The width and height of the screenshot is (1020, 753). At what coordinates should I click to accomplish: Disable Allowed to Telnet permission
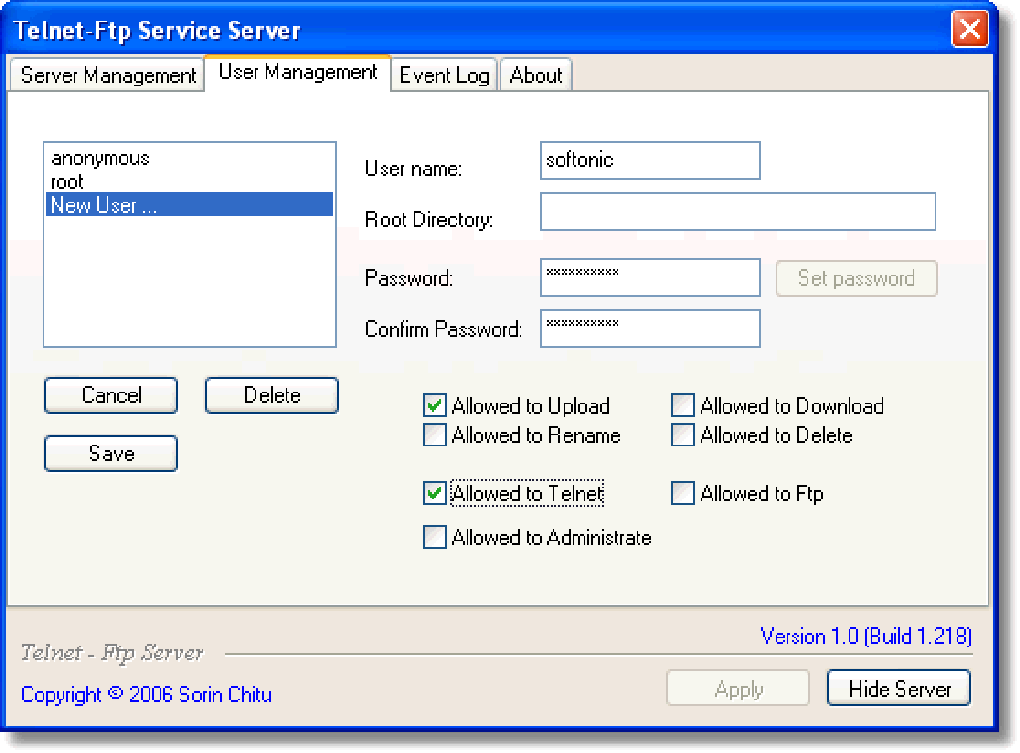tap(434, 493)
